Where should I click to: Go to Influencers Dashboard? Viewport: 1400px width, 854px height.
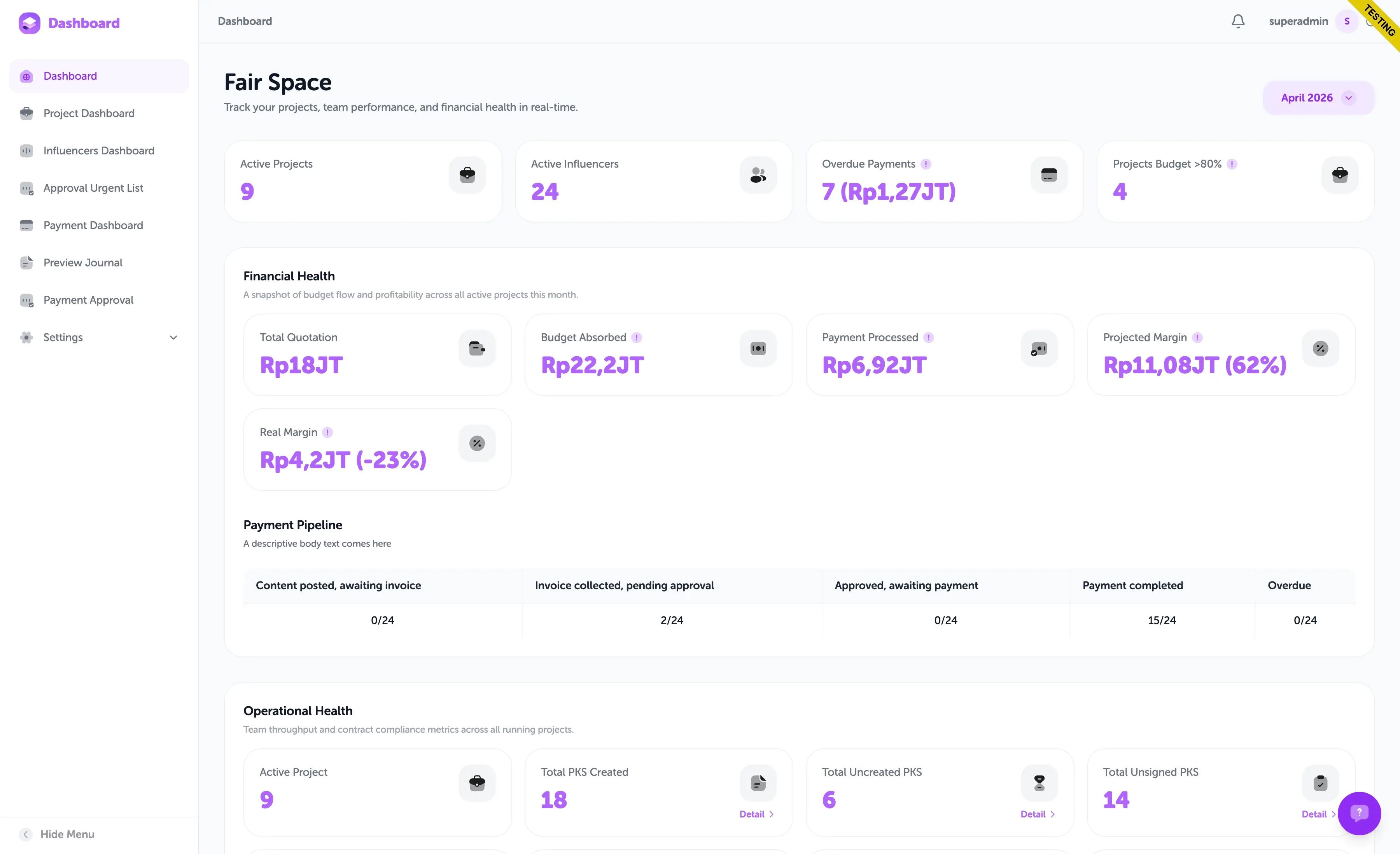[x=99, y=150]
